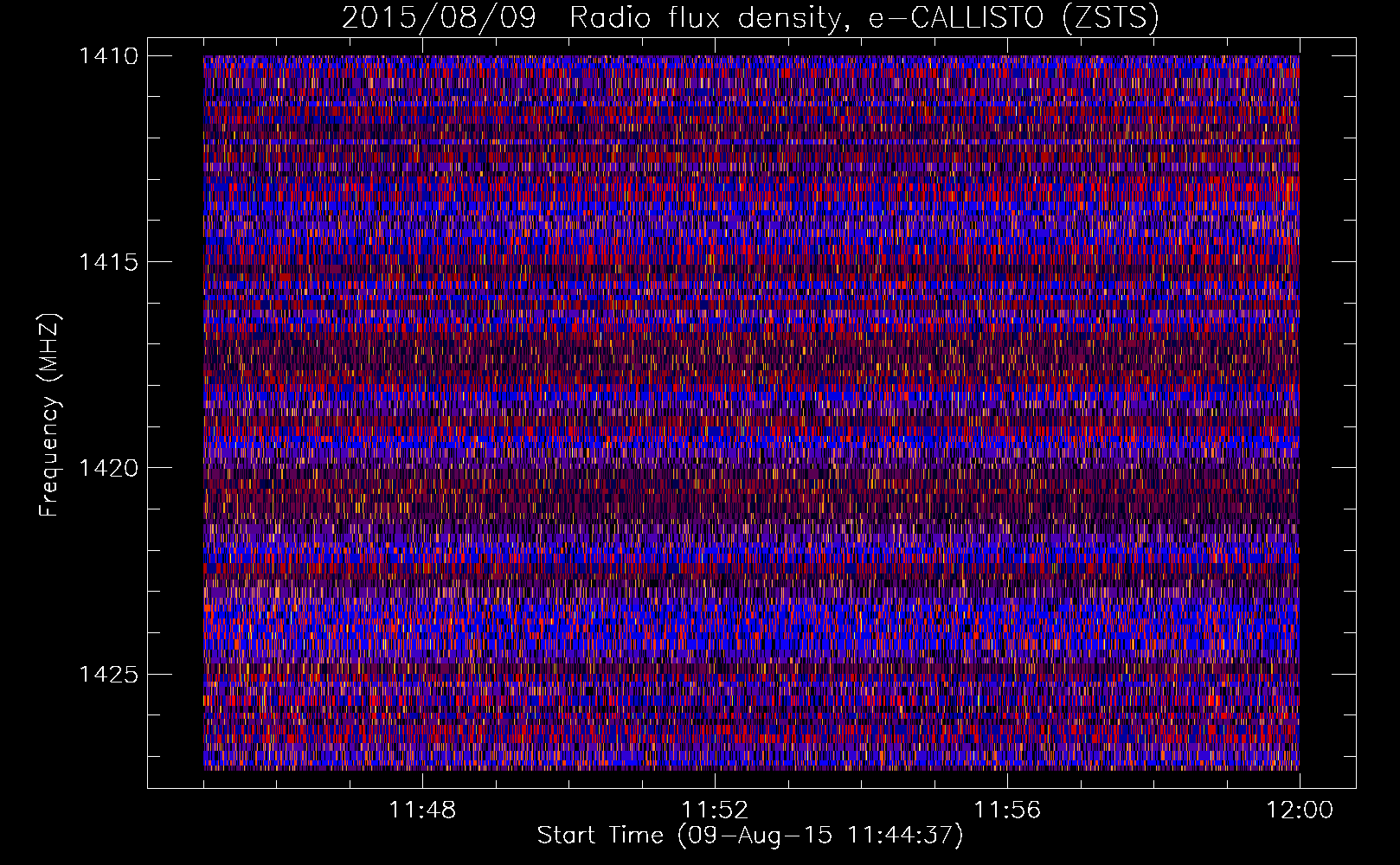Click the 12:00 time axis label
This screenshot has width=1400, height=865.
[1300, 811]
